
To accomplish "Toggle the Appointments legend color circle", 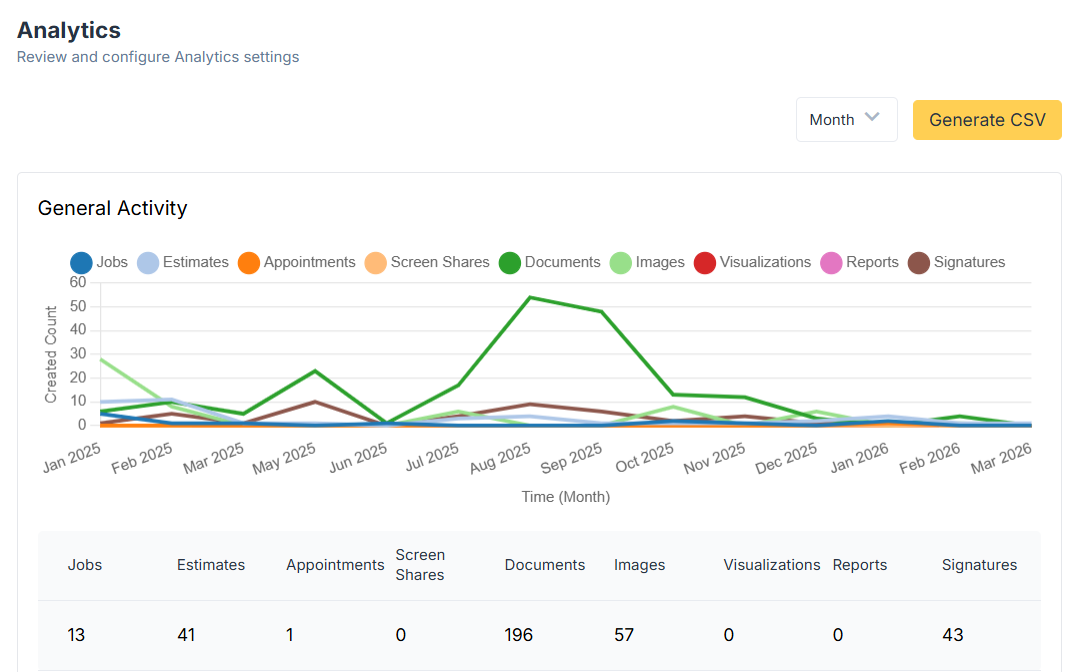I will tap(249, 263).
